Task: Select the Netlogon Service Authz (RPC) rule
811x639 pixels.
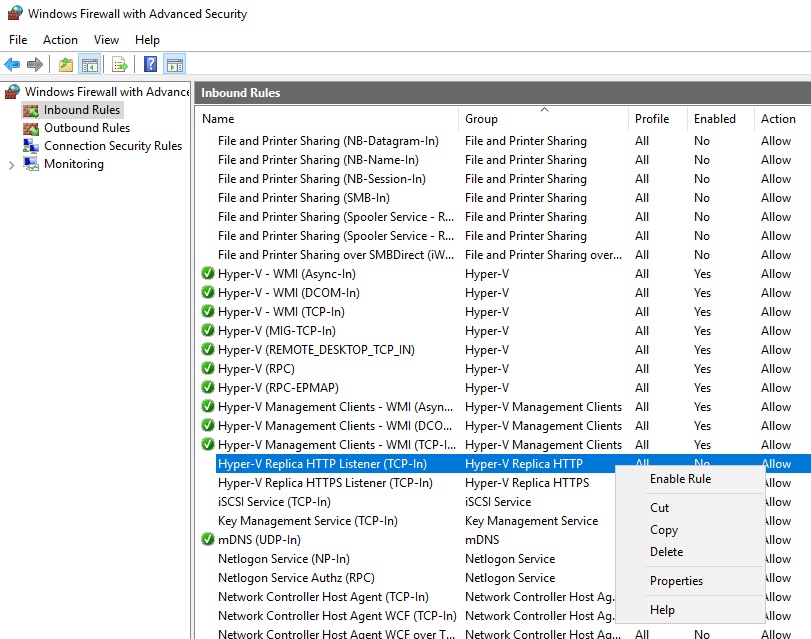Action: (x=296, y=577)
